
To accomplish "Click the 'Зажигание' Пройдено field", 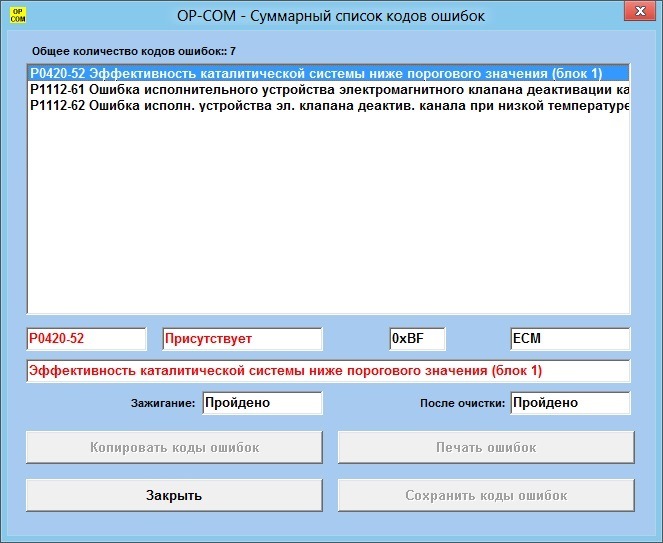I will [262, 403].
